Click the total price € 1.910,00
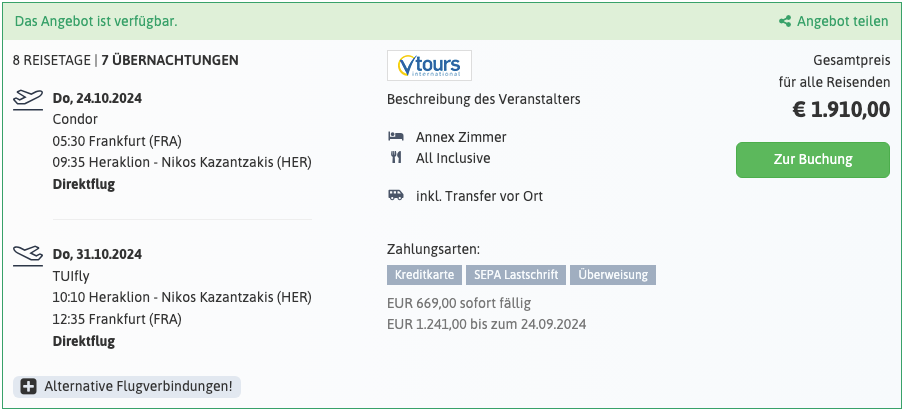The height and width of the screenshot is (411, 904). 841,110
